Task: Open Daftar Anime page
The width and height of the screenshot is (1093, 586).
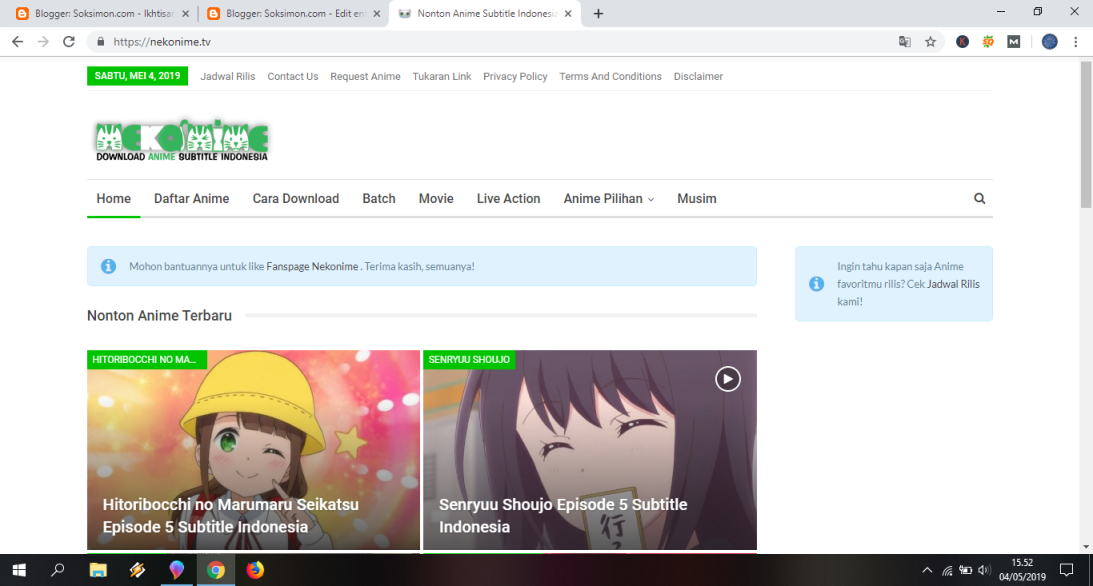Action: tap(192, 199)
